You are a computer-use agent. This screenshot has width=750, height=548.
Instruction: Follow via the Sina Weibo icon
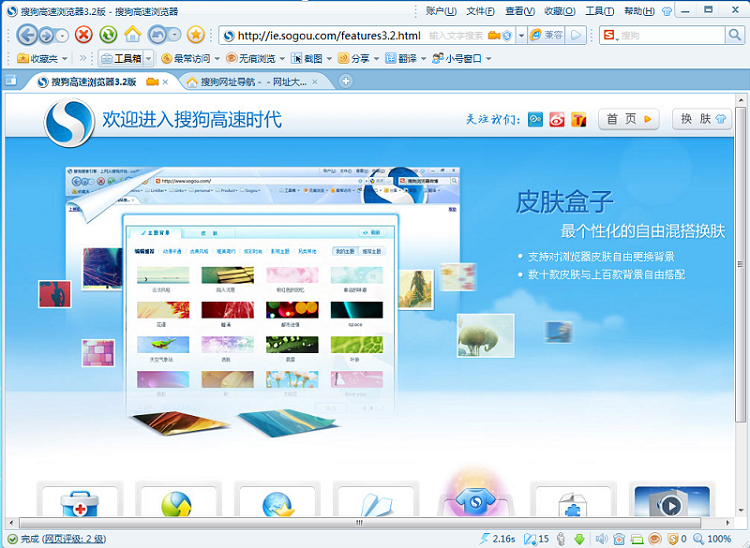557,119
